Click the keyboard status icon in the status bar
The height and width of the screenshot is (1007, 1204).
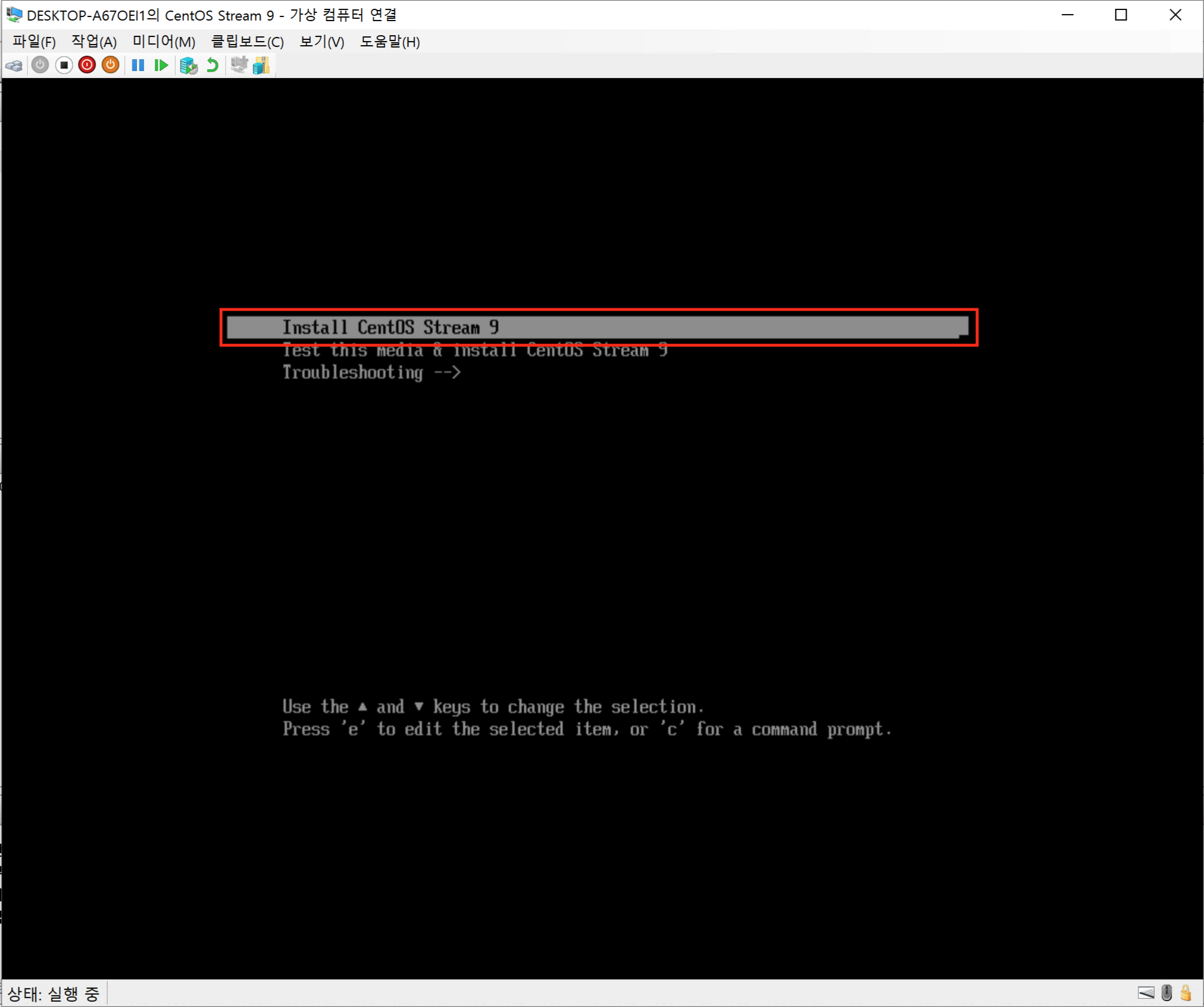[1146, 993]
